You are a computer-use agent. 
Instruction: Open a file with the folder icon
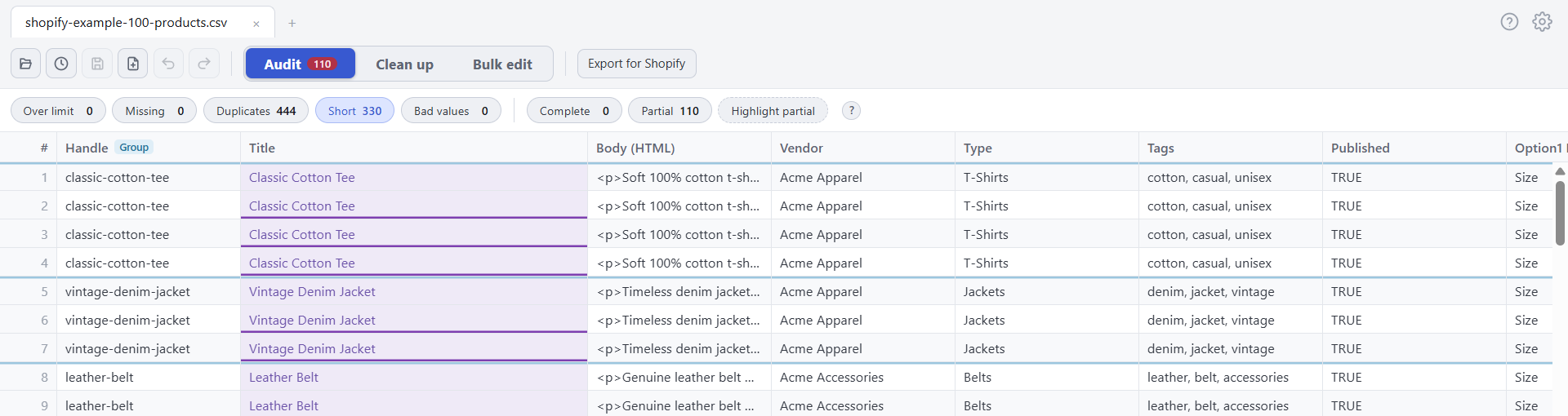pos(25,64)
